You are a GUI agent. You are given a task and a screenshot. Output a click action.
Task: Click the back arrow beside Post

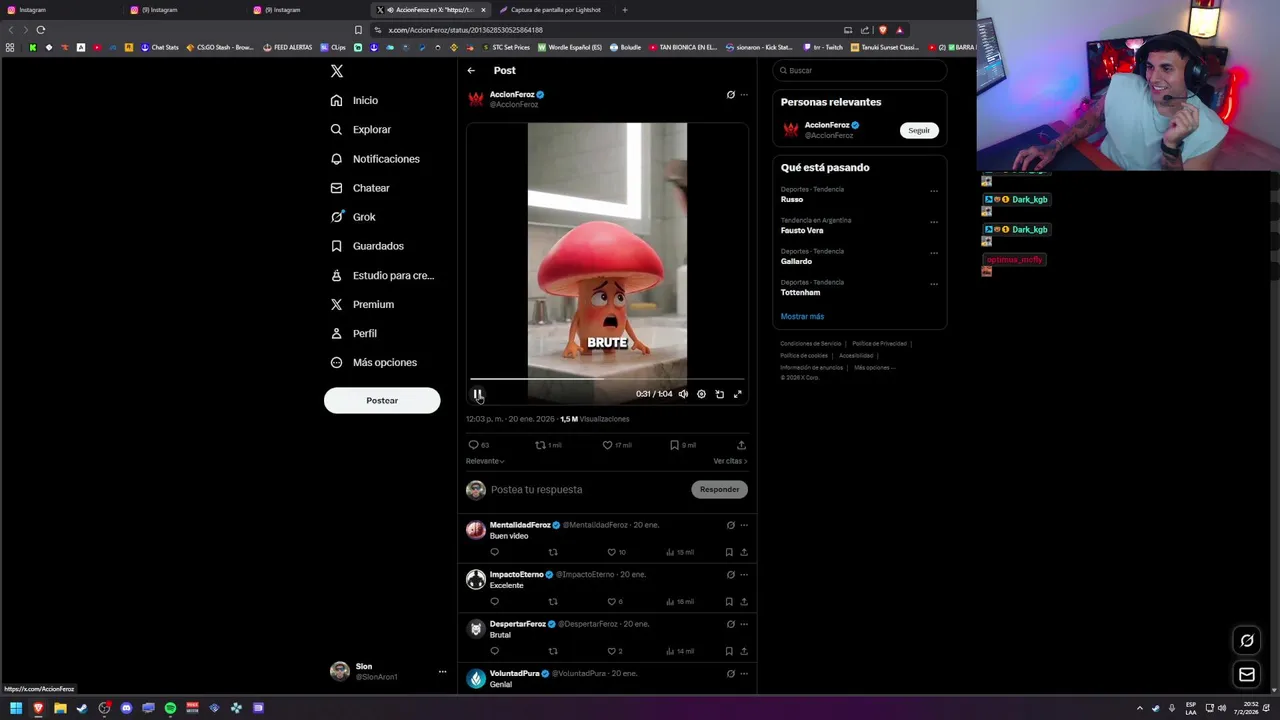click(x=471, y=70)
